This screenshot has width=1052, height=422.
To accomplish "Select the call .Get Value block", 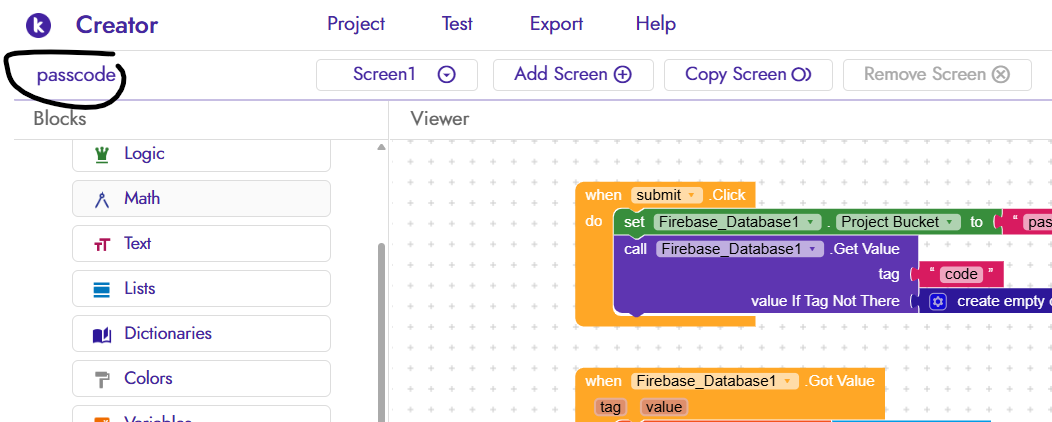I will (765, 274).
